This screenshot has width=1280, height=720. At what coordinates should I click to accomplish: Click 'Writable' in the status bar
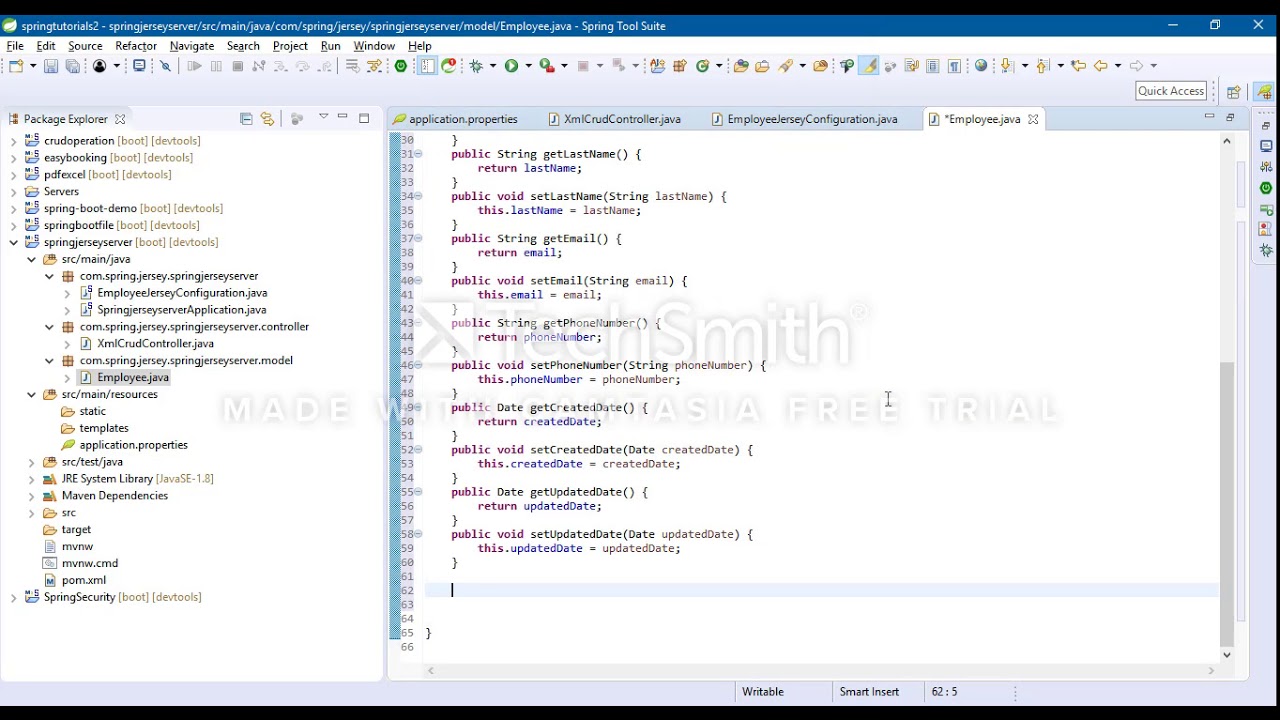point(763,692)
